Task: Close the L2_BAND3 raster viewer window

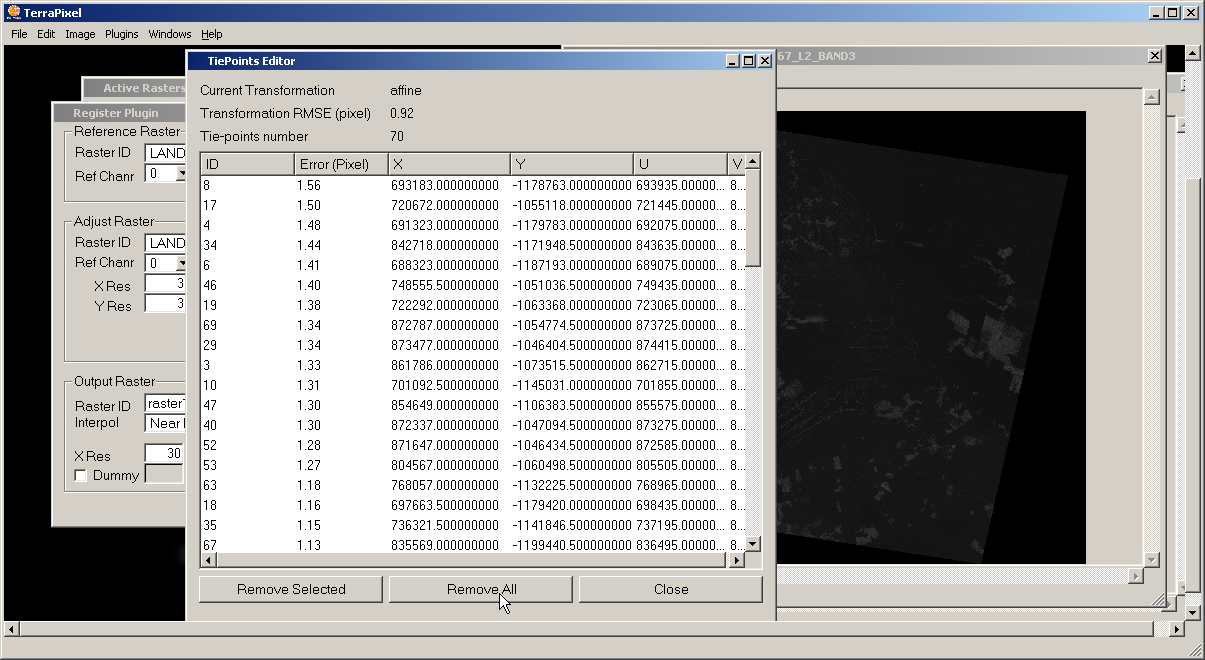Action: point(1155,56)
